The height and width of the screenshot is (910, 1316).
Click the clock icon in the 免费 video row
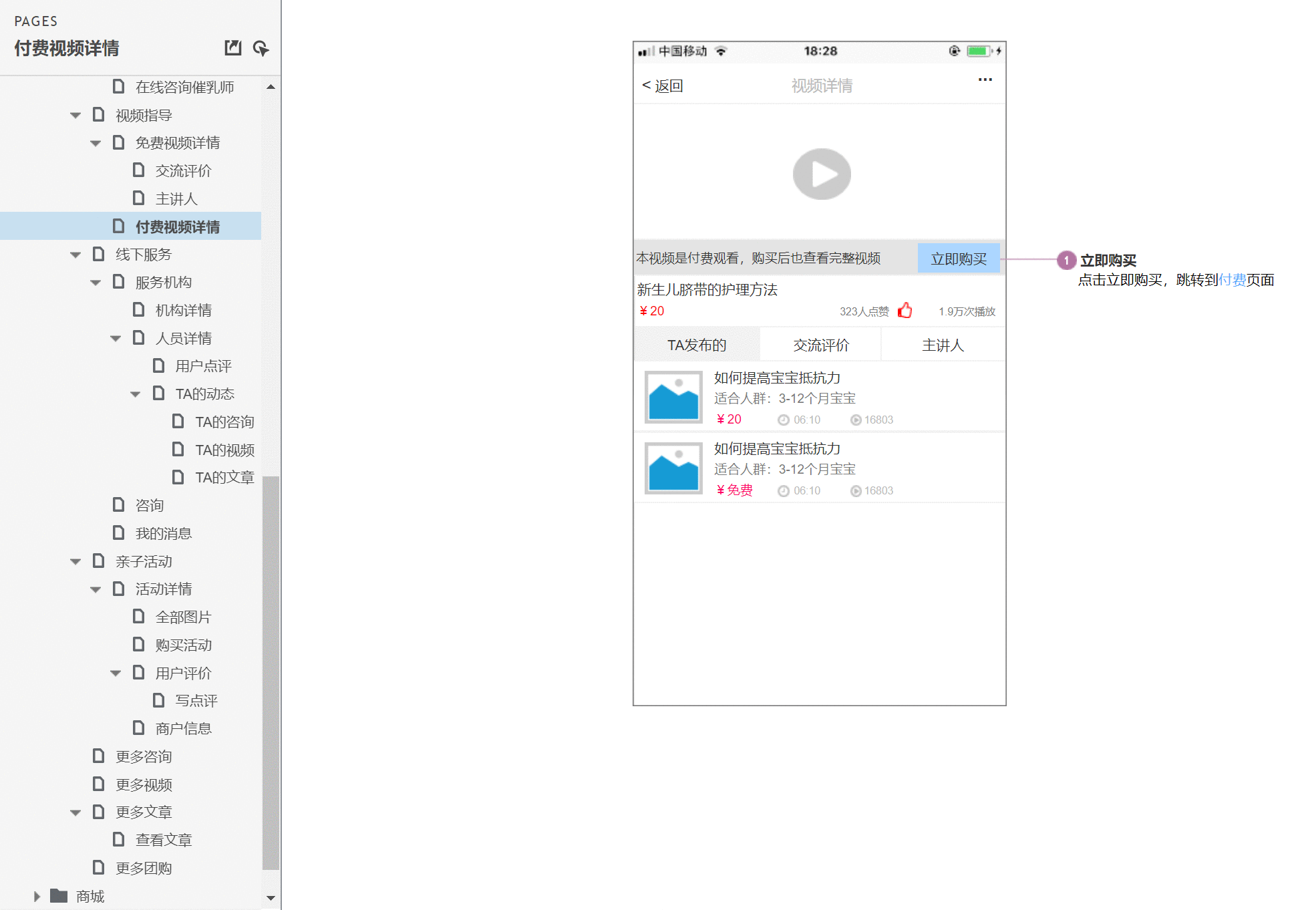pos(784,490)
